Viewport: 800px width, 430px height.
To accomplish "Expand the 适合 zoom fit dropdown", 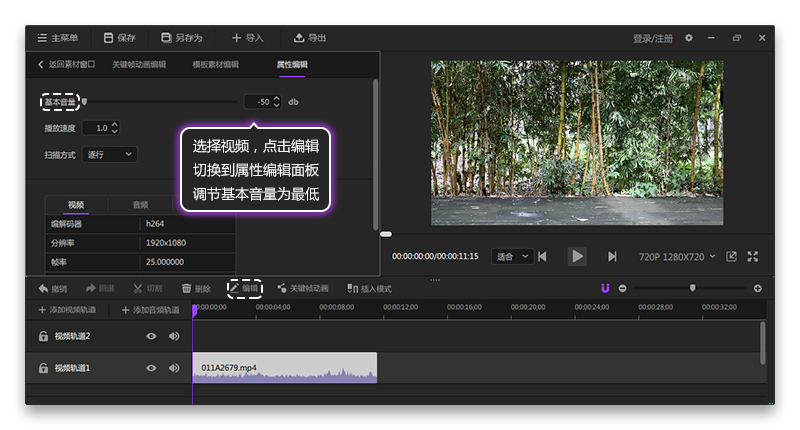I will 511,257.
